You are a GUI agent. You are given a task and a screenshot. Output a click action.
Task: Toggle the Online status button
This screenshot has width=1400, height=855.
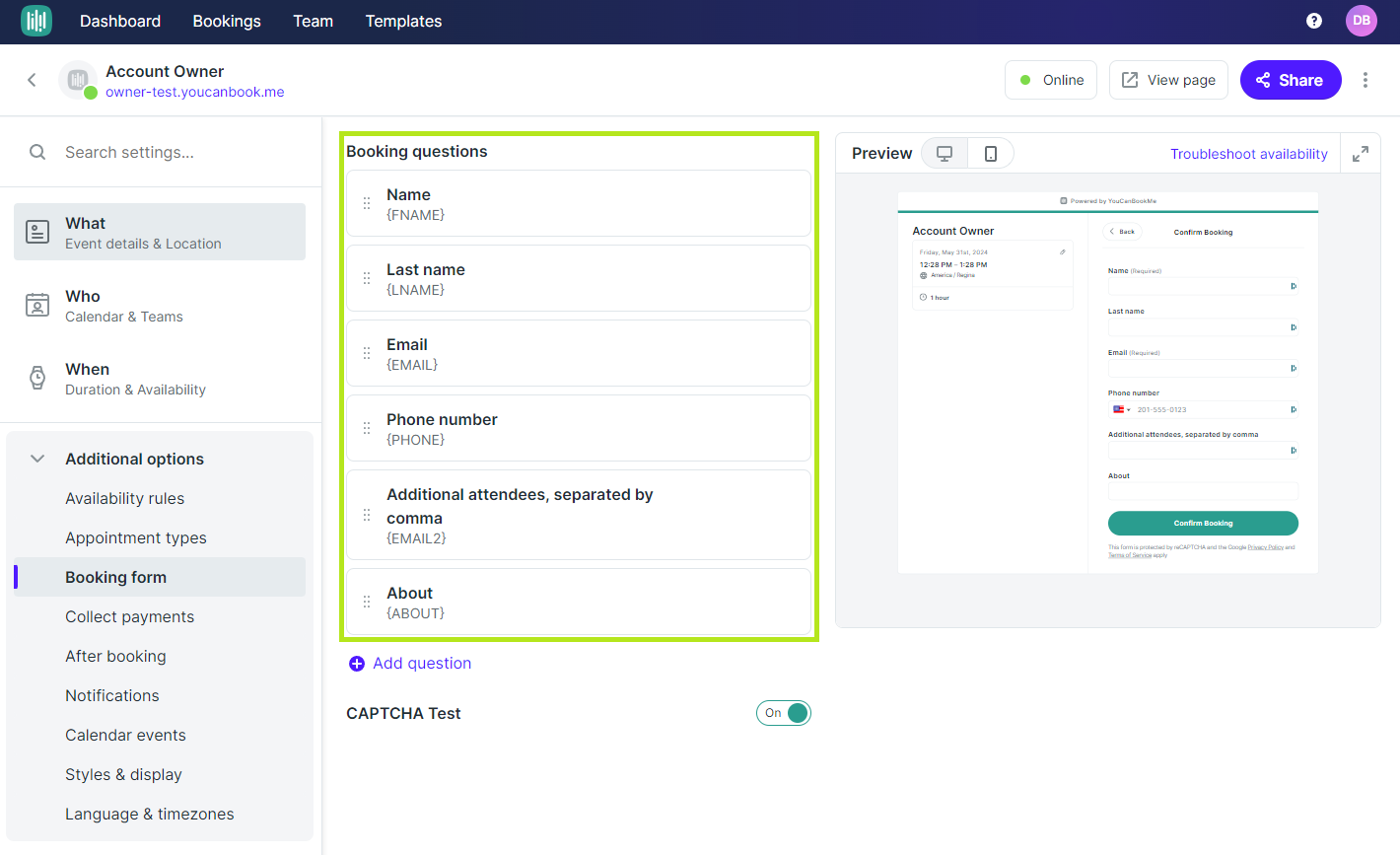1052,80
